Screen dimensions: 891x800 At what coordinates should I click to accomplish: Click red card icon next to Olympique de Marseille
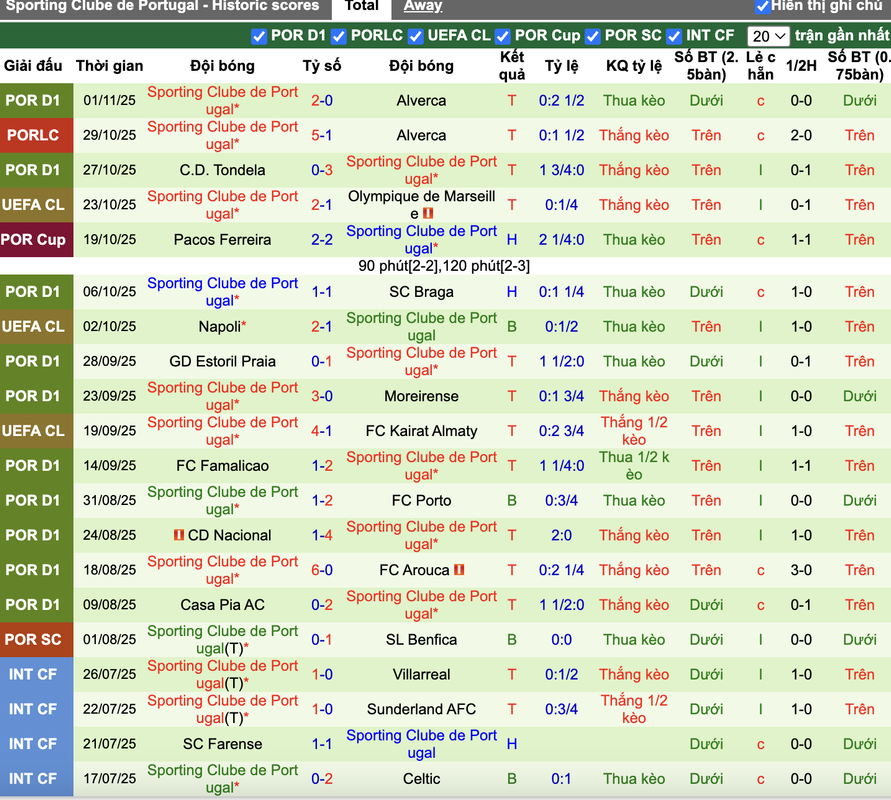[x=428, y=214]
